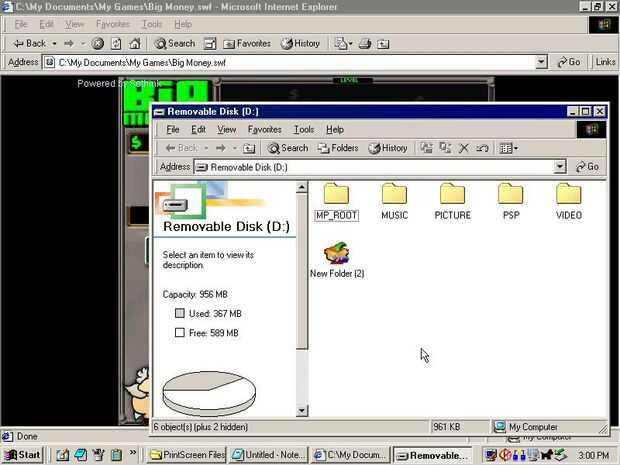Image resolution: width=620 pixels, height=465 pixels.
Task: Click Go button in Removable Disk window
Action: [587, 167]
